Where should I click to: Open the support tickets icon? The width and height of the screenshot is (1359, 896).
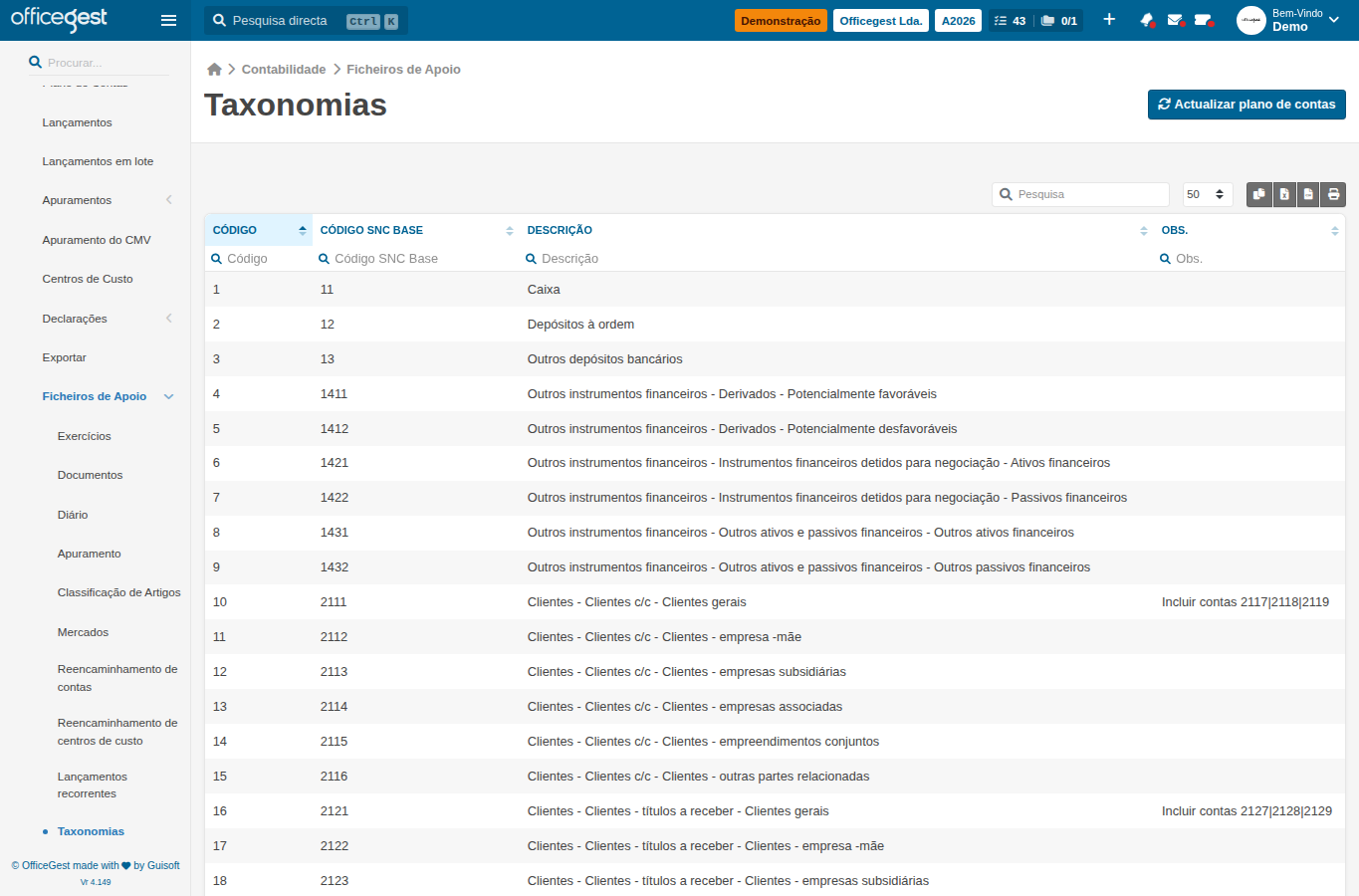1203,20
